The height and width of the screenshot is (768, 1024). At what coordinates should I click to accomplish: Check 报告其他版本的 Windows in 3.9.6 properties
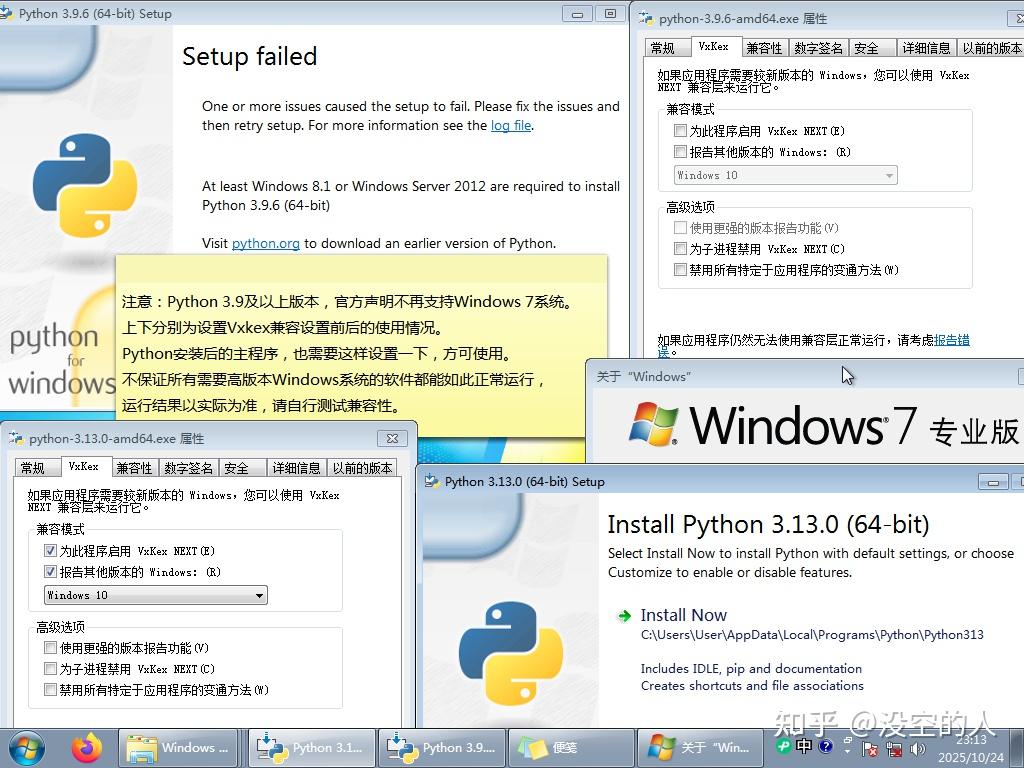click(x=680, y=152)
